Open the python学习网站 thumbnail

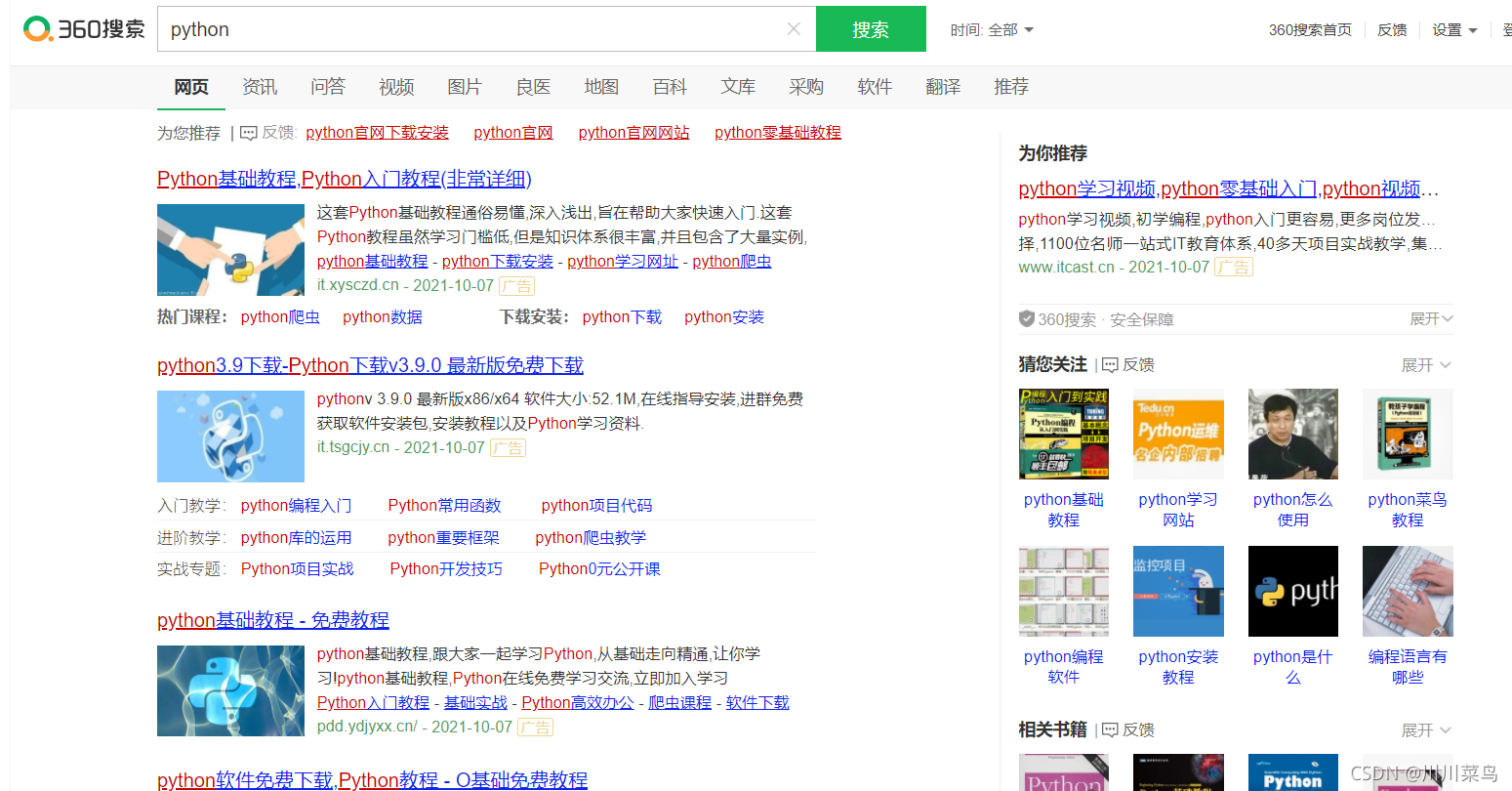[x=1178, y=434]
